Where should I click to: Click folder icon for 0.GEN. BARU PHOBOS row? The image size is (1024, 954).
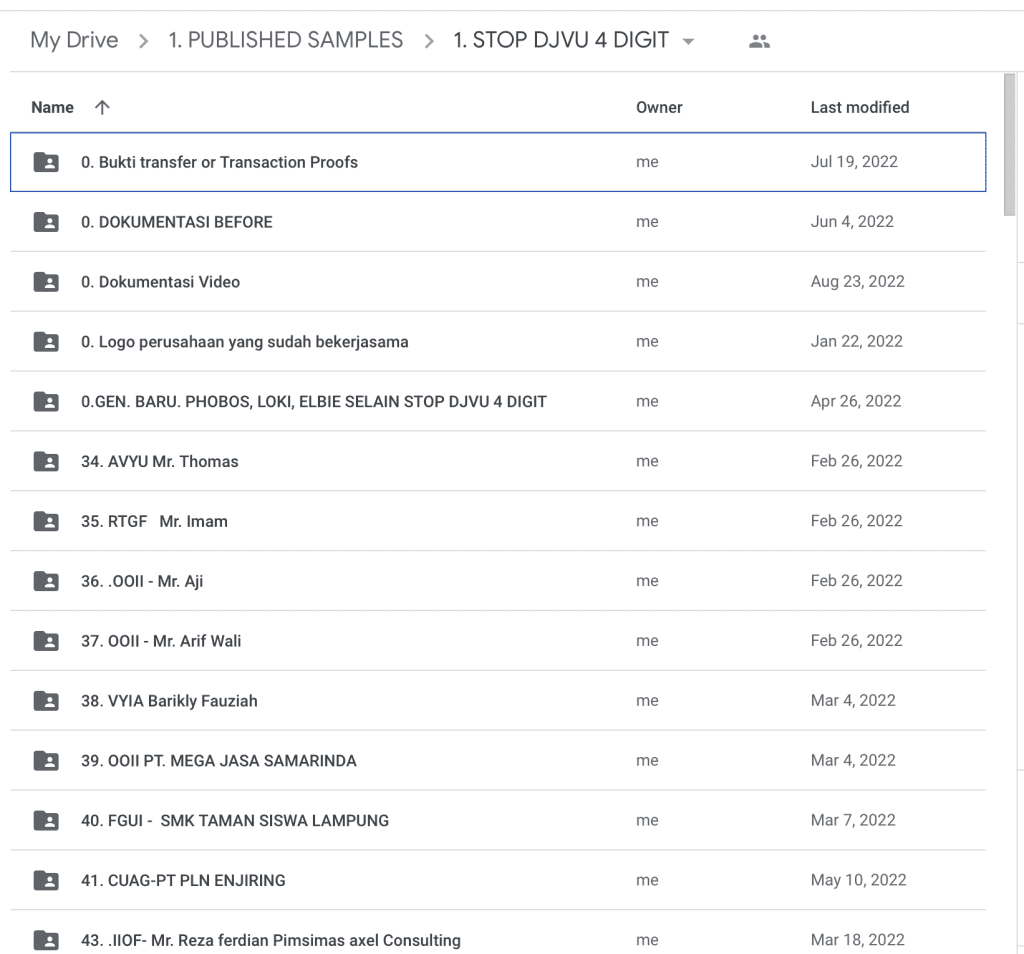(x=46, y=402)
